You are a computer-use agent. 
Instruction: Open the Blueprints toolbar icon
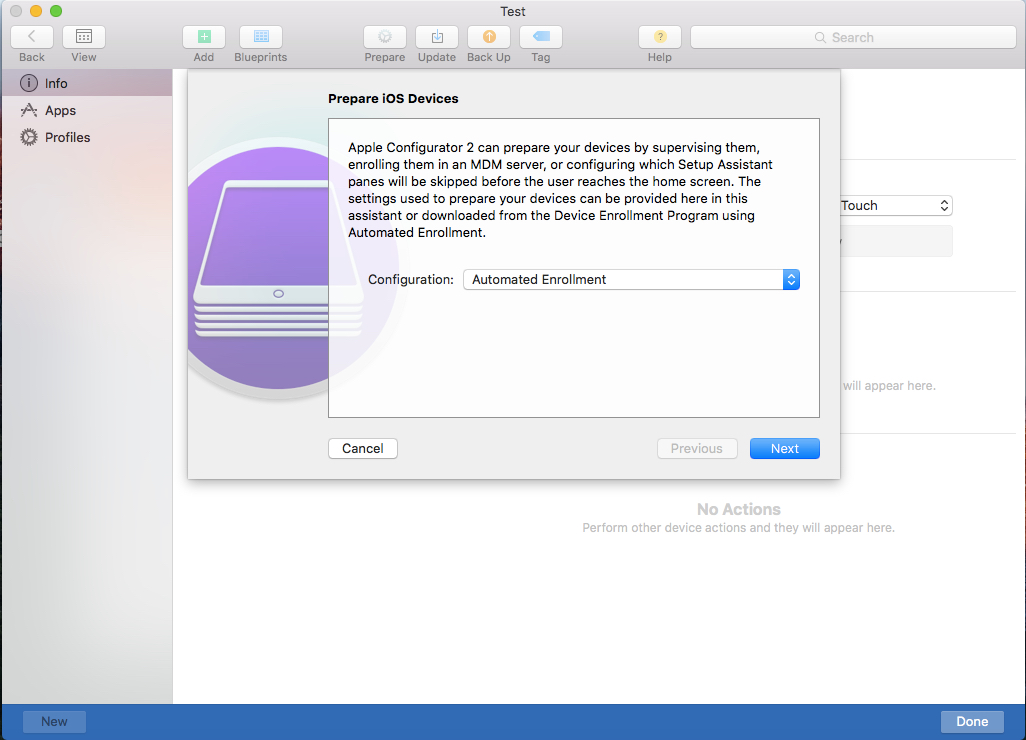coord(261,37)
